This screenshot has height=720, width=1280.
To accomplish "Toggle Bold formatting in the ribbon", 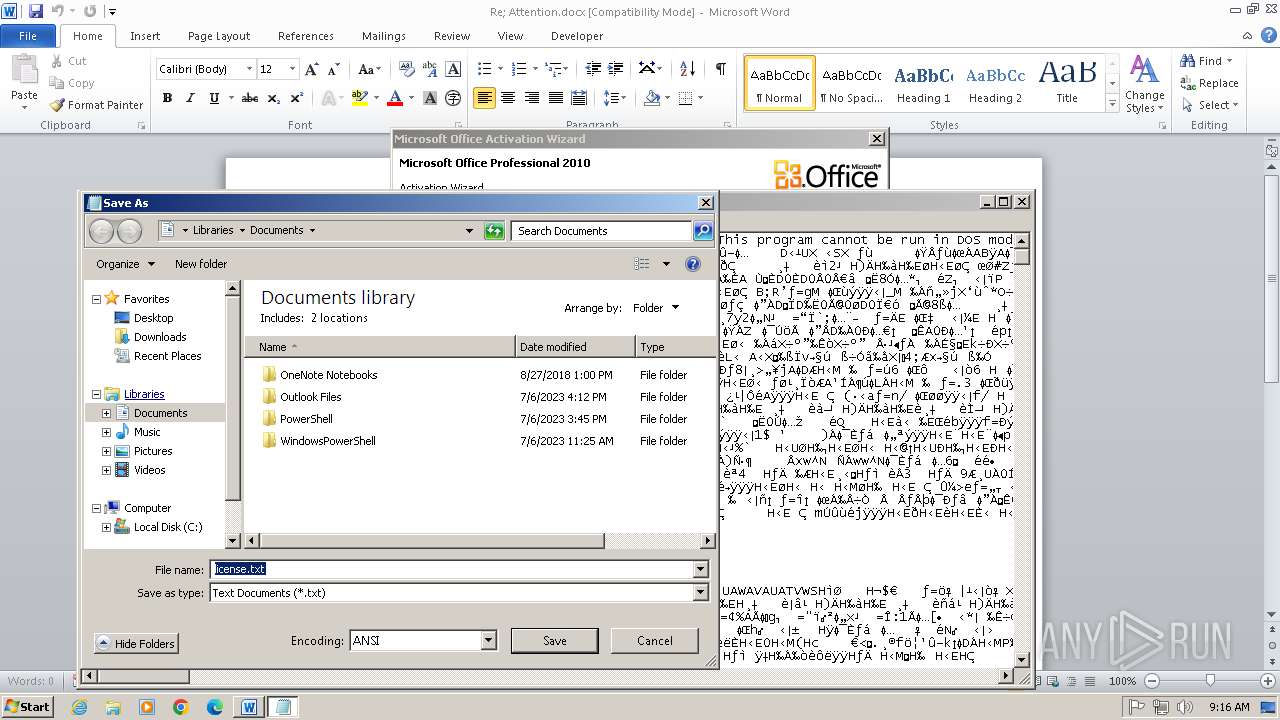I will 167,98.
